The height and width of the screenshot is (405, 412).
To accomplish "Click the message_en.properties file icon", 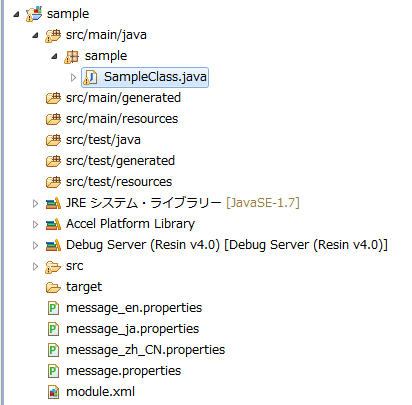I will click(x=53, y=308).
